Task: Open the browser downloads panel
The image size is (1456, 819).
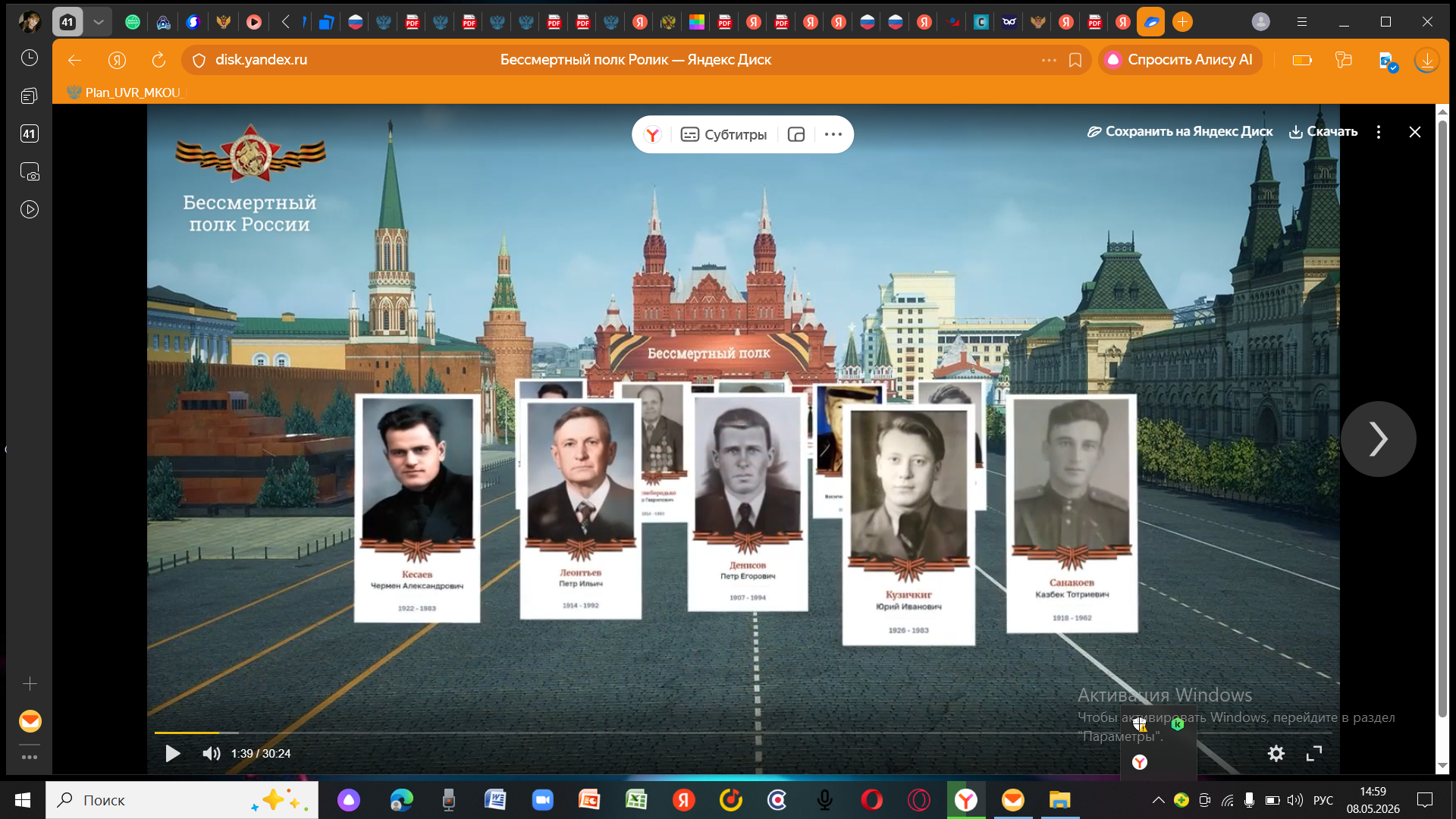Action: [1427, 60]
